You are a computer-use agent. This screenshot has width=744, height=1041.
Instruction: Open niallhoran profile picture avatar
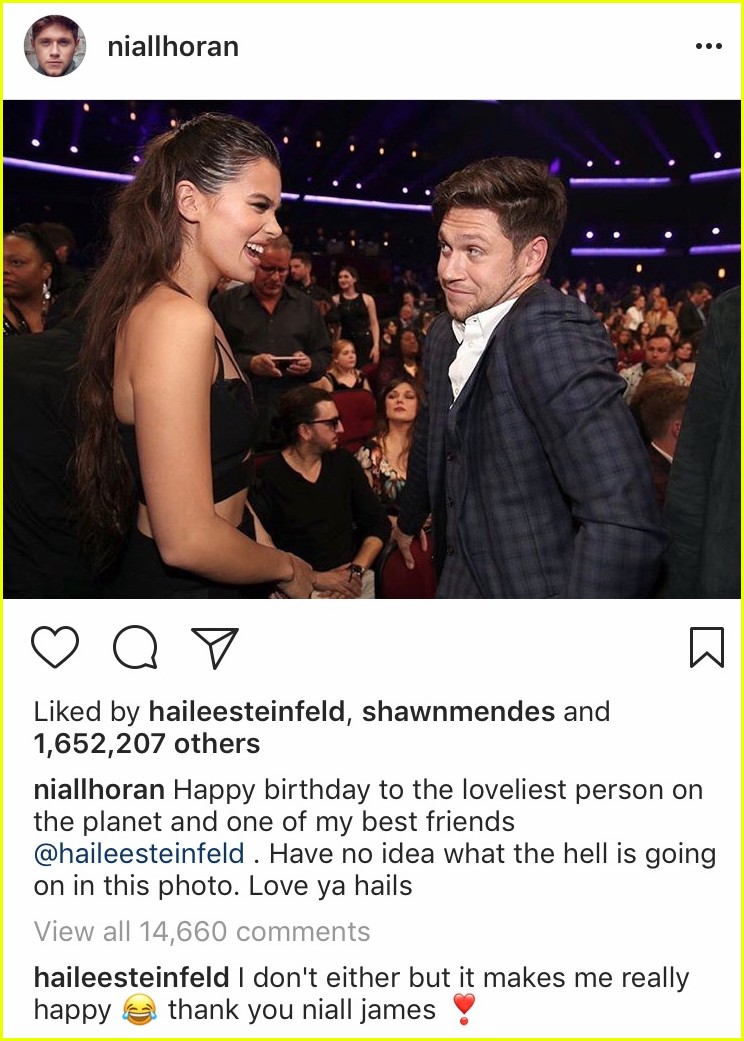[55, 46]
